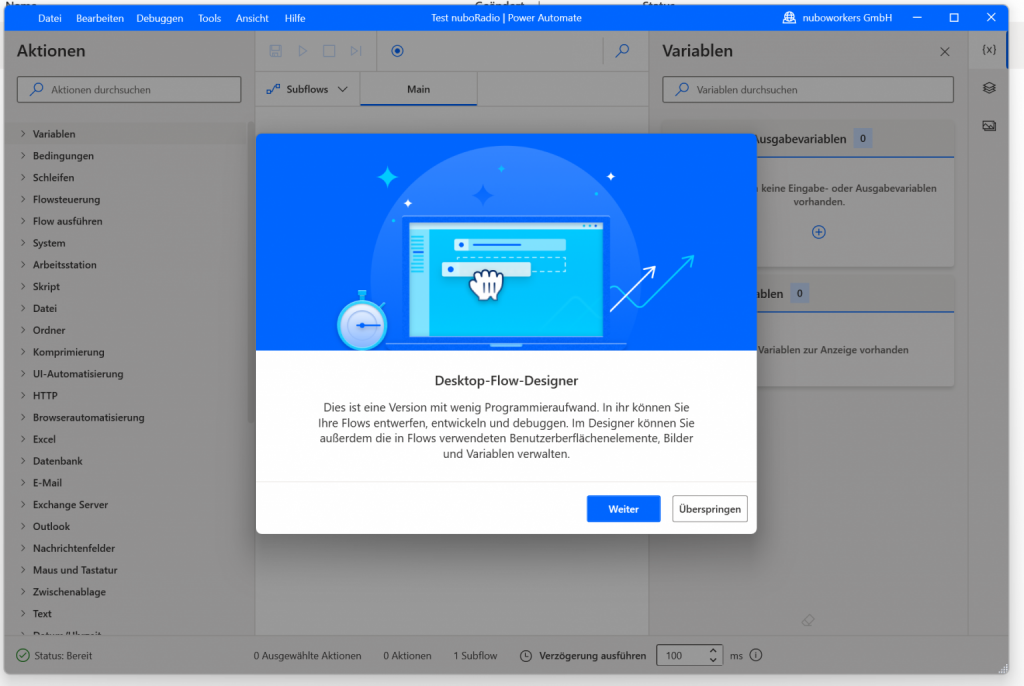The width and height of the screenshot is (1024, 686).
Task: Open flow search with the magnifier icon
Action: (x=622, y=50)
